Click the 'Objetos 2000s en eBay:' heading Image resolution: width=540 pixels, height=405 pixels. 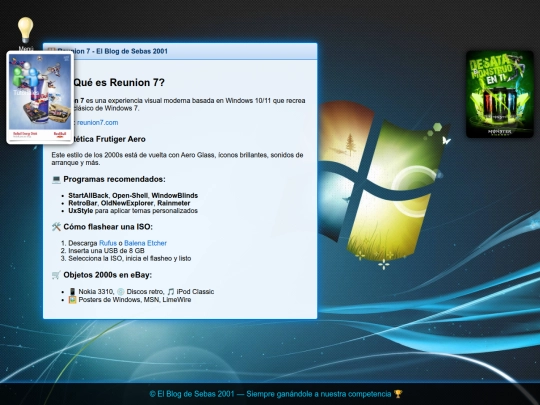(x=107, y=275)
